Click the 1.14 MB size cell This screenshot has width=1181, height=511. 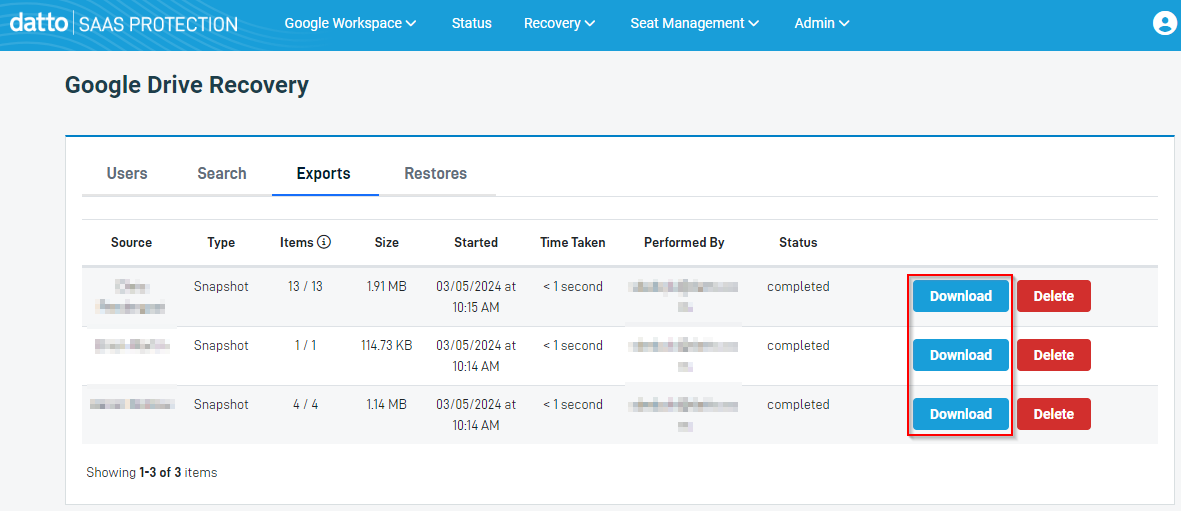click(386, 404)
